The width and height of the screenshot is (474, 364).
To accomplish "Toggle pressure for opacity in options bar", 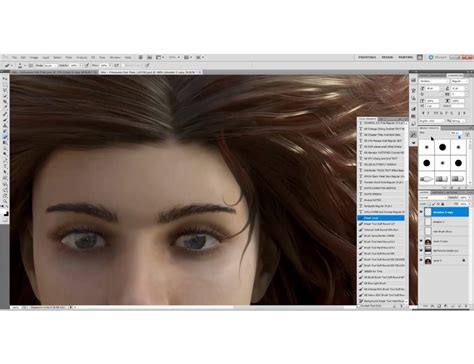I will [87, 65].
